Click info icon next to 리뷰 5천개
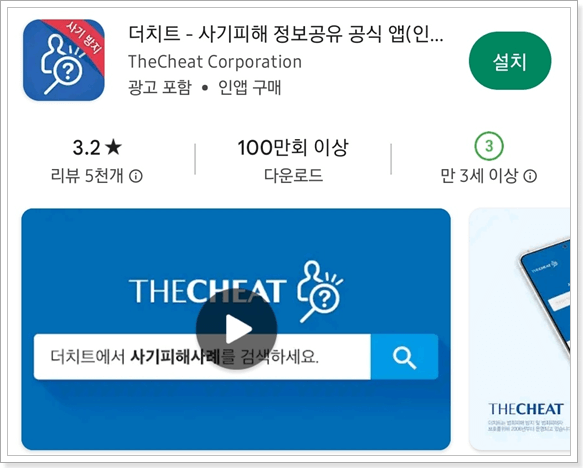 [x=136, y=176]
